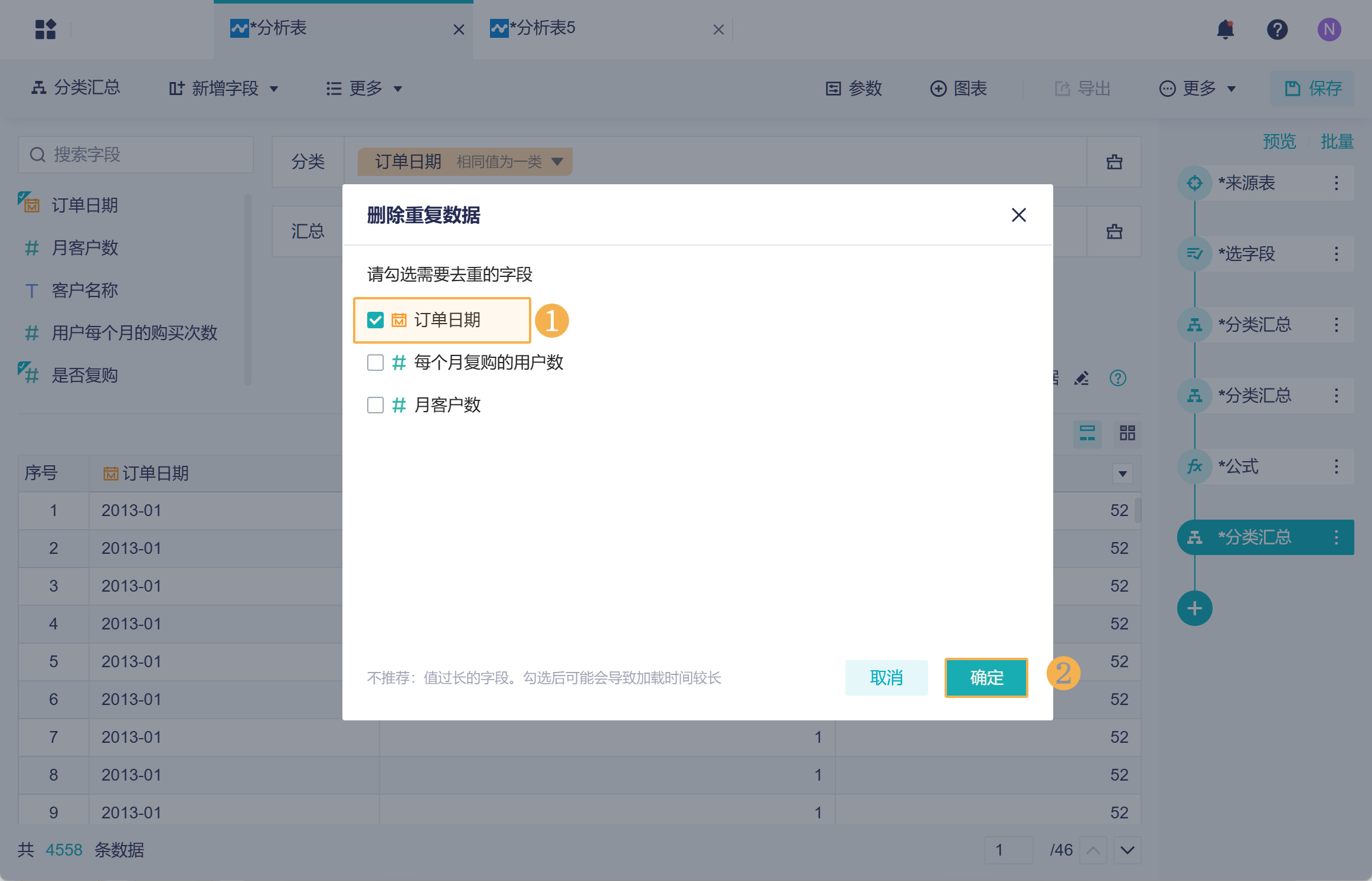This screenshot has height=881, width=1372.
Task: Open the help question mark icon
Action: [1277, 30]
